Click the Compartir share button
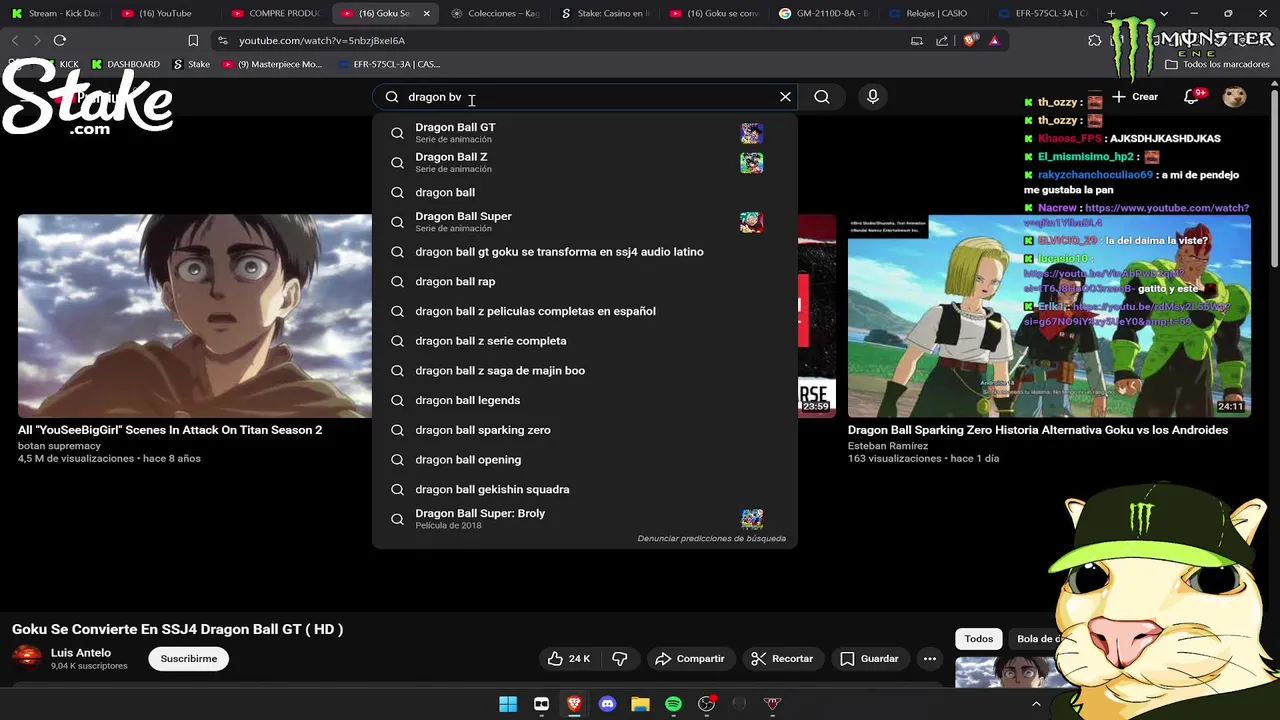Viewport: 1280px width, 720px height. (689, 659)
